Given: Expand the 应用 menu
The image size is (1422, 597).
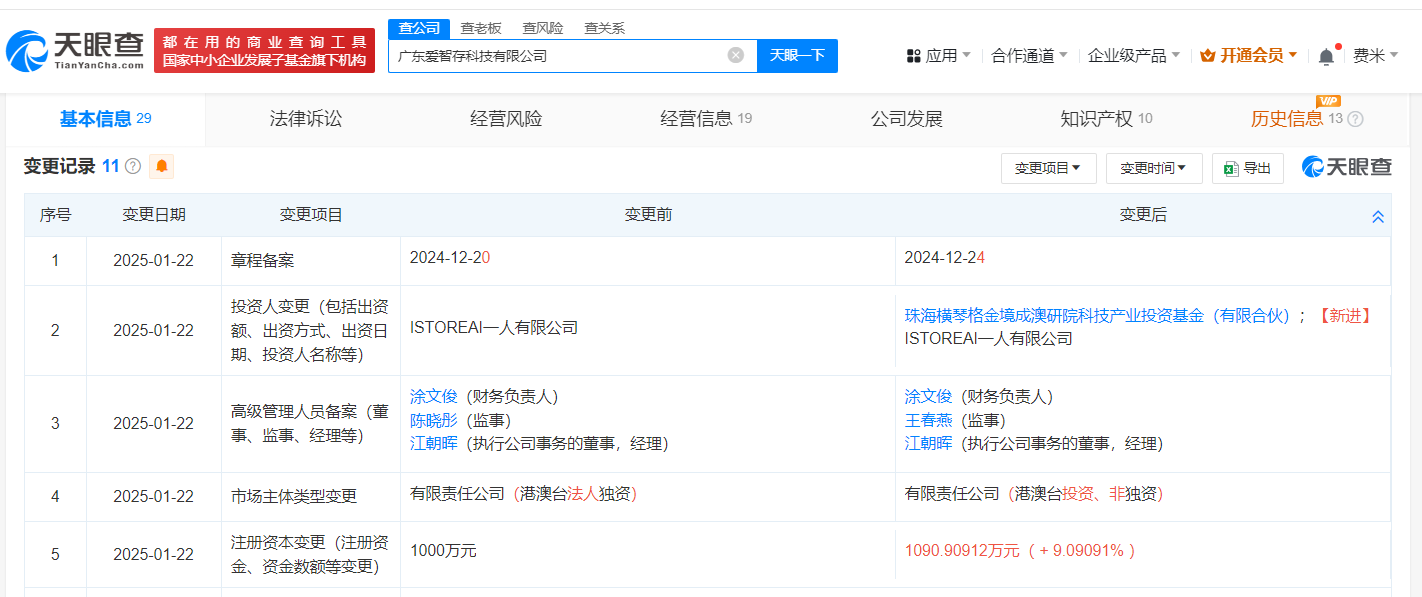Looking at the screenshot, I should (x=938, y=56).
